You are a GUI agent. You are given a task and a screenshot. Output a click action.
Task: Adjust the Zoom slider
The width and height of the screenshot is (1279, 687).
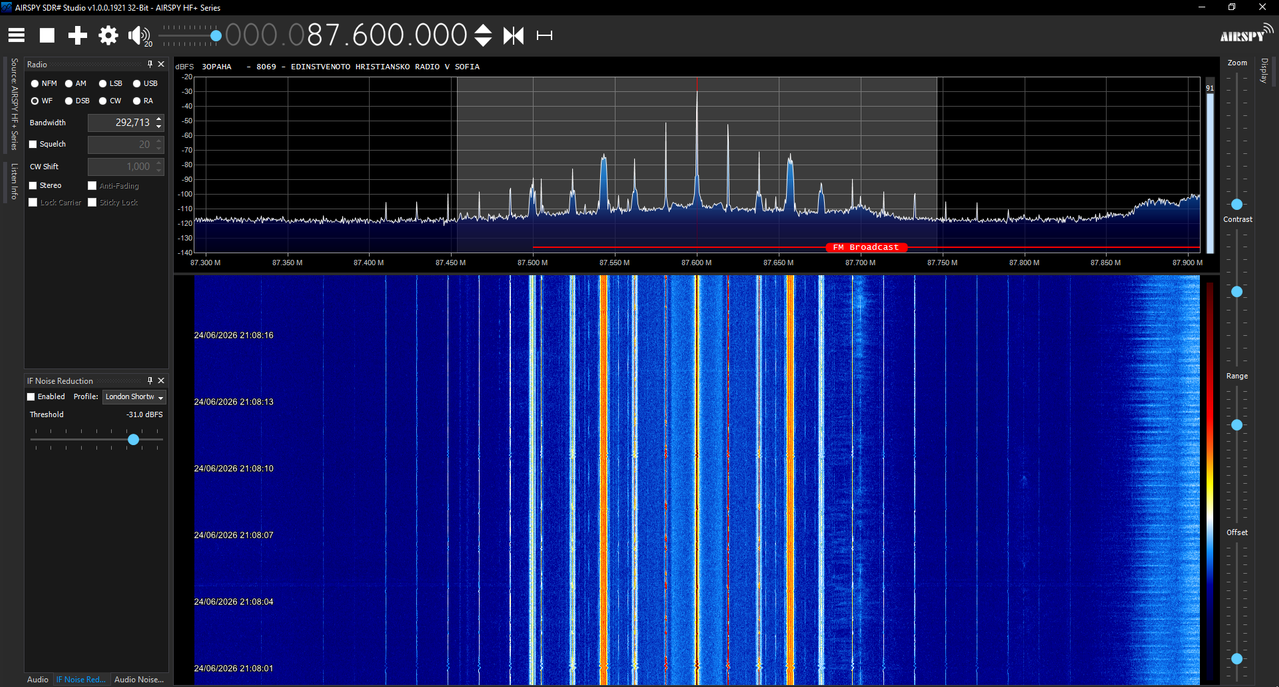pos(1237,204)
